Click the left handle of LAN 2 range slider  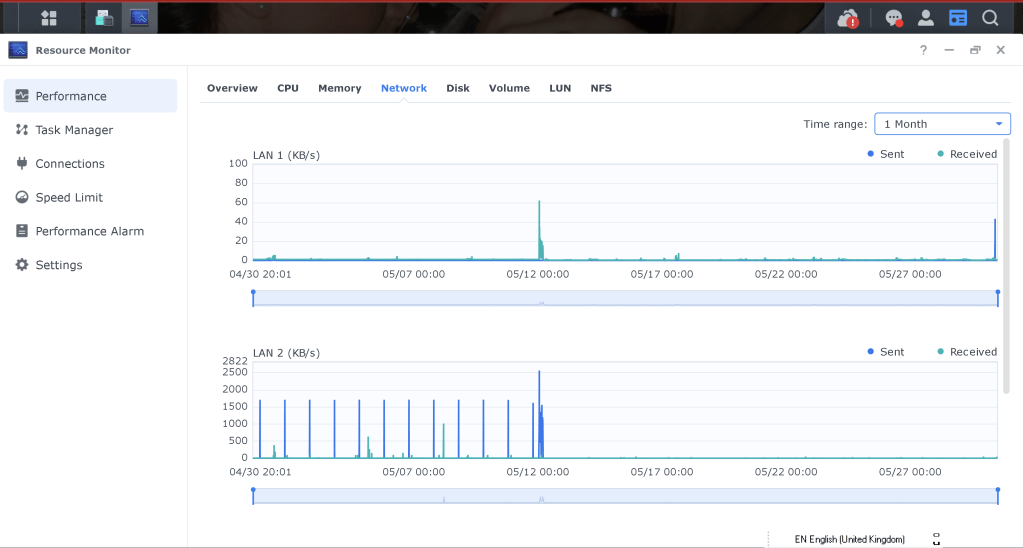coord(253,496)
